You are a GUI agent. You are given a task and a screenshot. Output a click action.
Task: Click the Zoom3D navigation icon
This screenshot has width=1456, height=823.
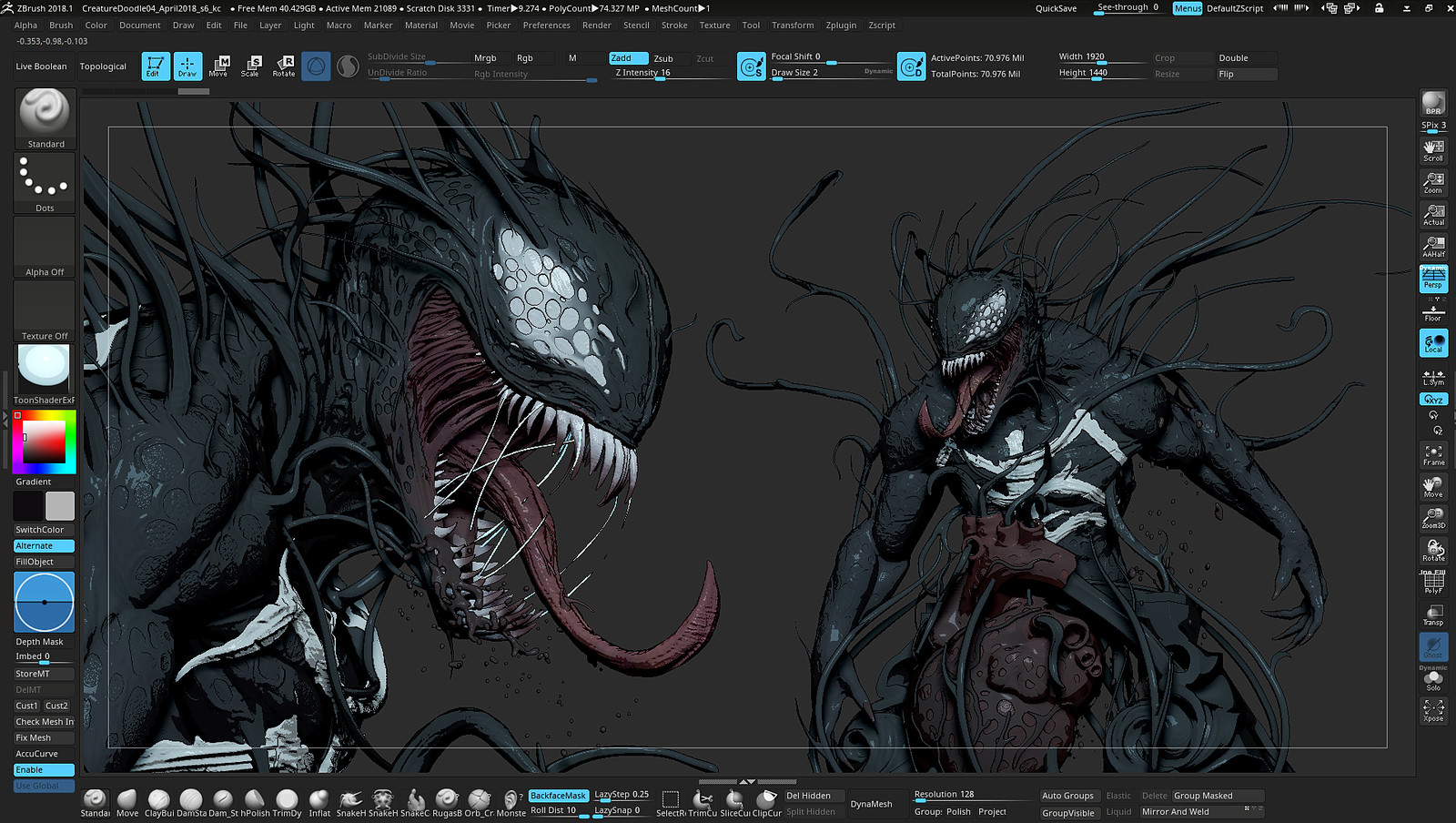click(1433, 519)
